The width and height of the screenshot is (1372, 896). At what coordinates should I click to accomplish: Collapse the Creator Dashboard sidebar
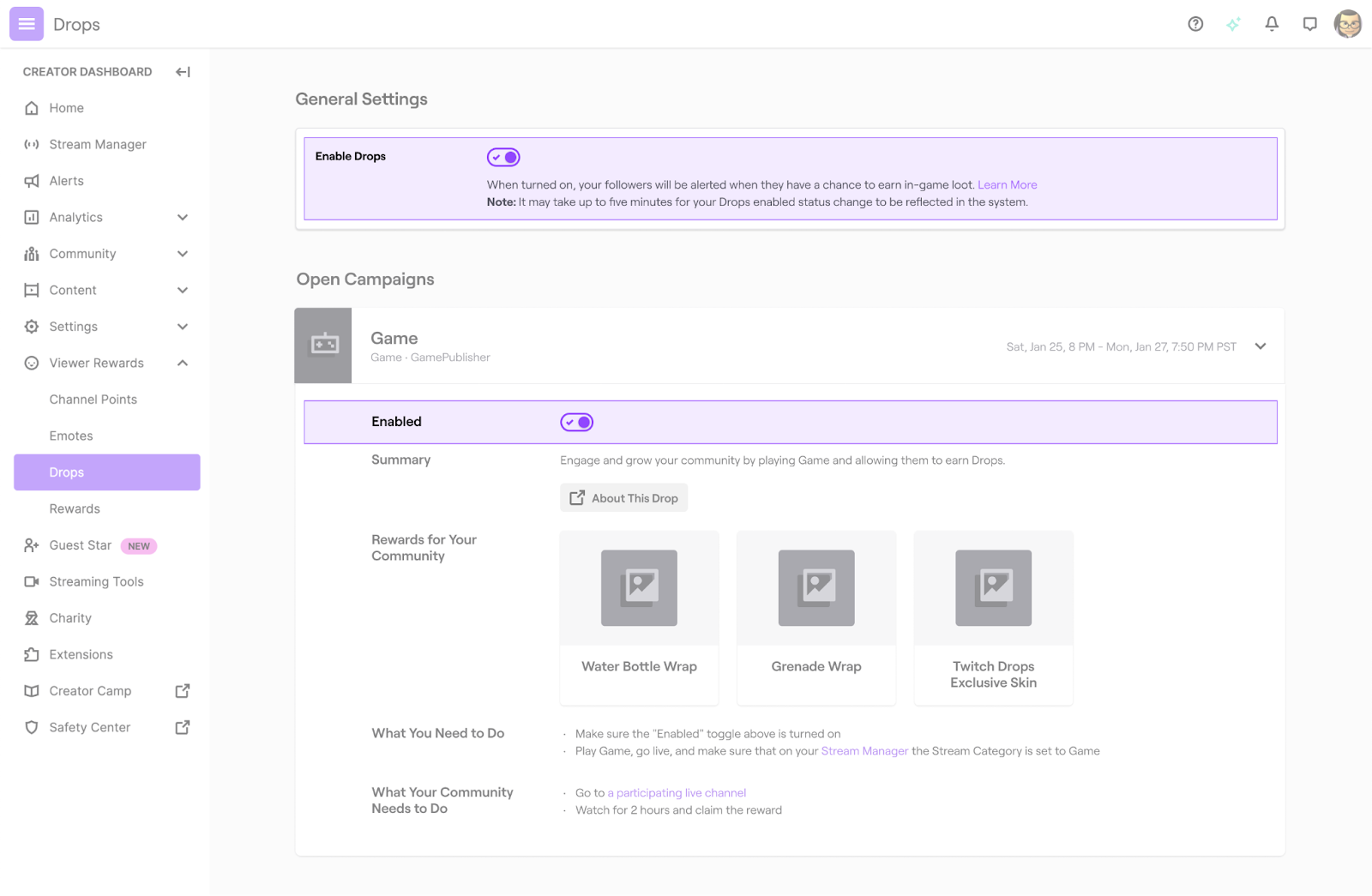click(182, 72)
